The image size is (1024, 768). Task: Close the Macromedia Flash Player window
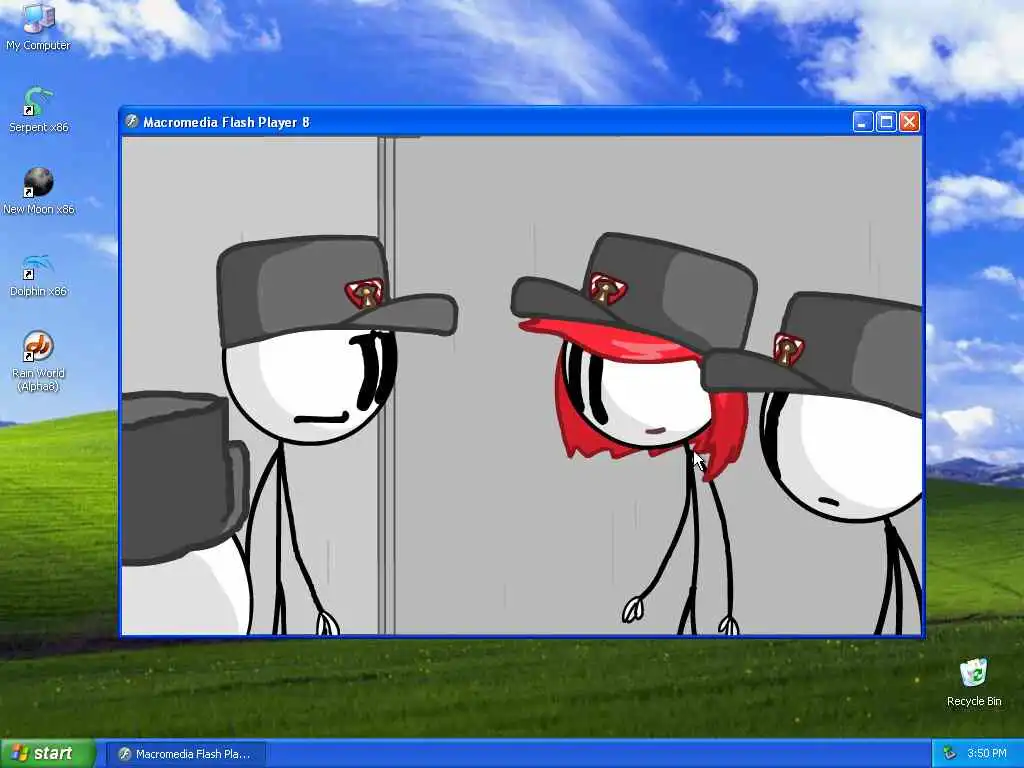click(909, 121)
